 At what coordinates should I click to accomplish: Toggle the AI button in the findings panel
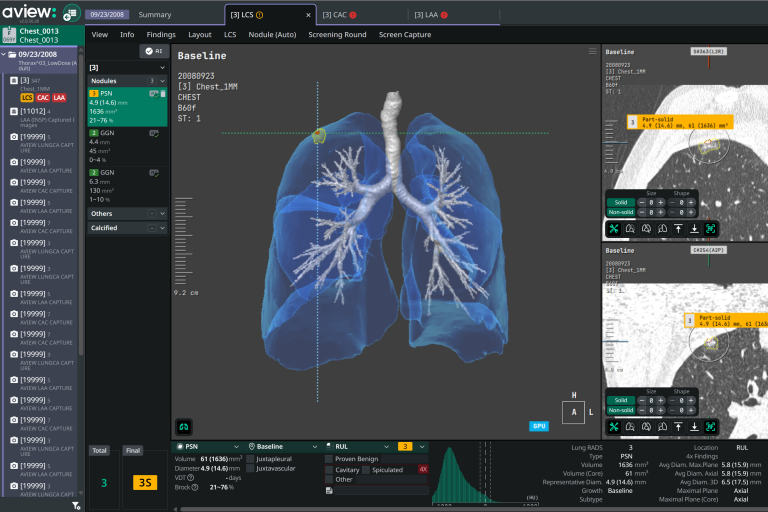click(153, 50)
